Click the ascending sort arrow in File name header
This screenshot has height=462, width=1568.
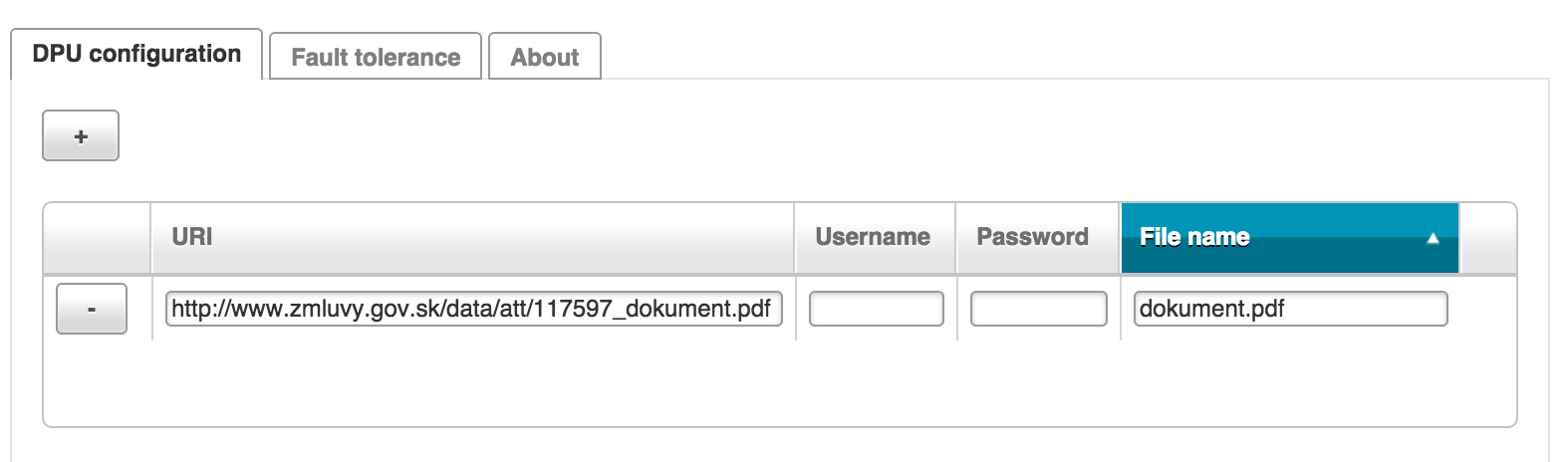coord(1433,238)
